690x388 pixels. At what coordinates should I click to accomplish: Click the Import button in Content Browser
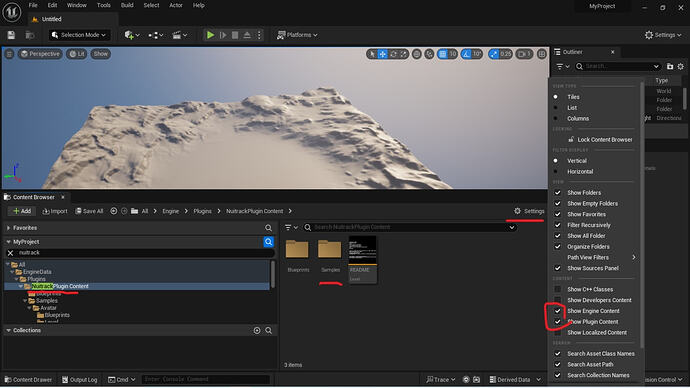click(55, 211)
